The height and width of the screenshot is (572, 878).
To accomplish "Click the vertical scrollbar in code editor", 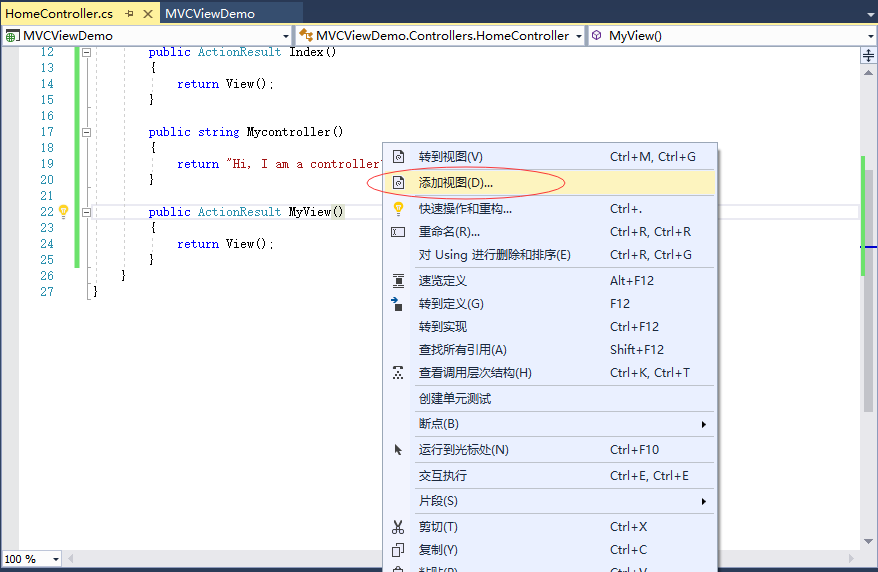I will tap(868, 300).
